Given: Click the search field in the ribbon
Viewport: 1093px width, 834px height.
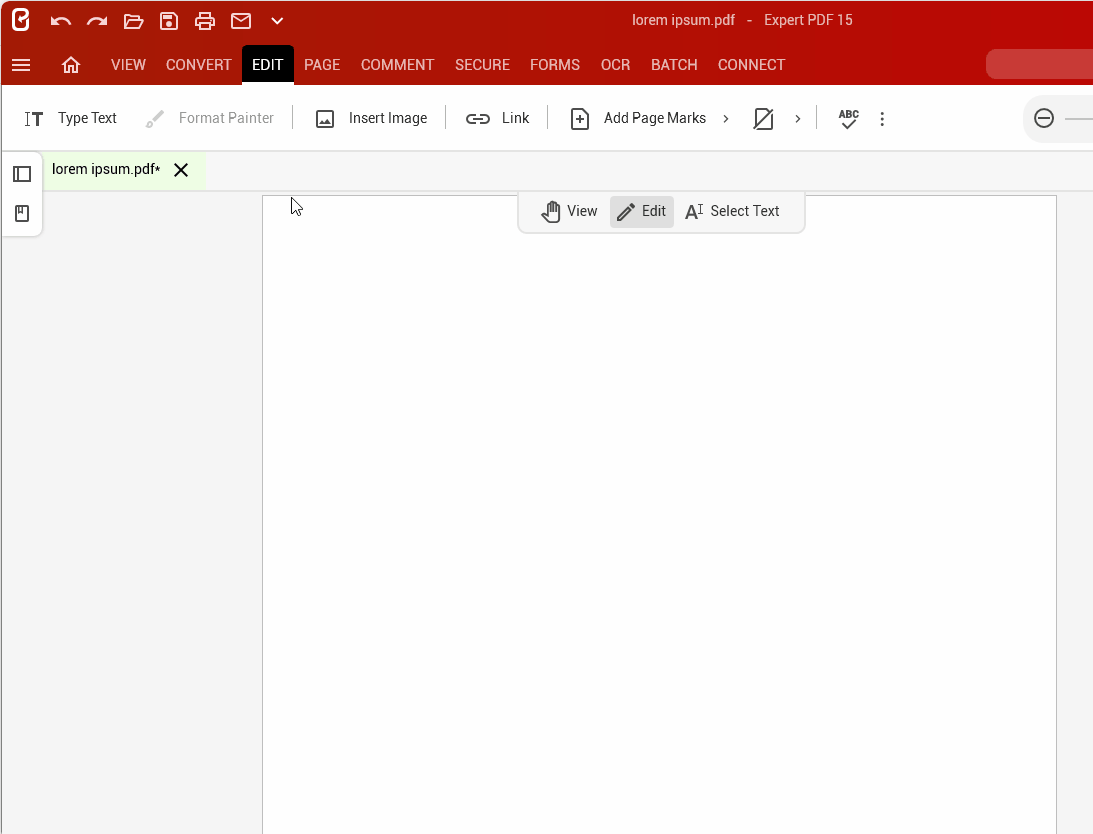Looking at the screenshot, I should [x=1039, y=64].
